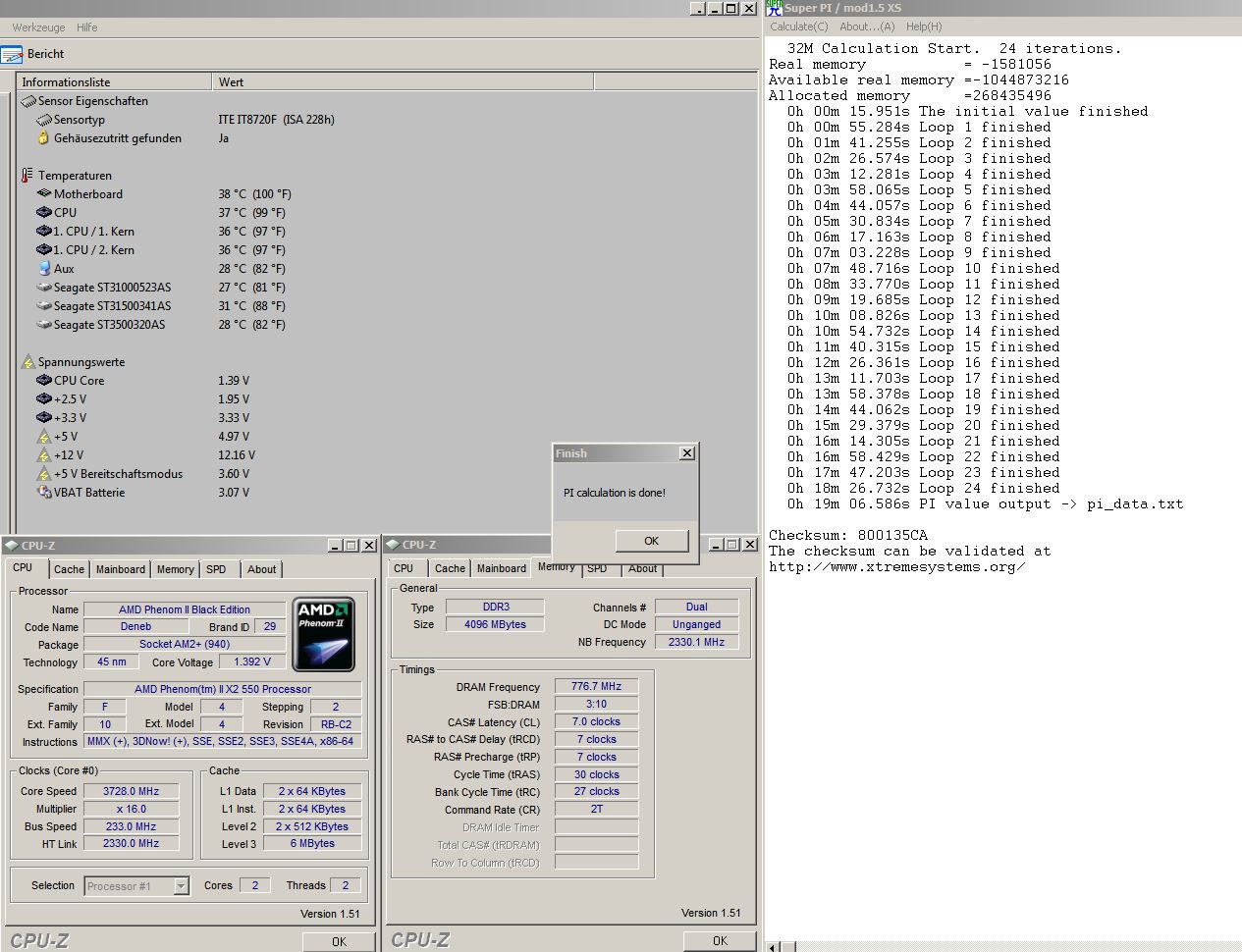Click the Loop 24 finished line
Screen dimensions: 1242x952
[x=923, y=488]
